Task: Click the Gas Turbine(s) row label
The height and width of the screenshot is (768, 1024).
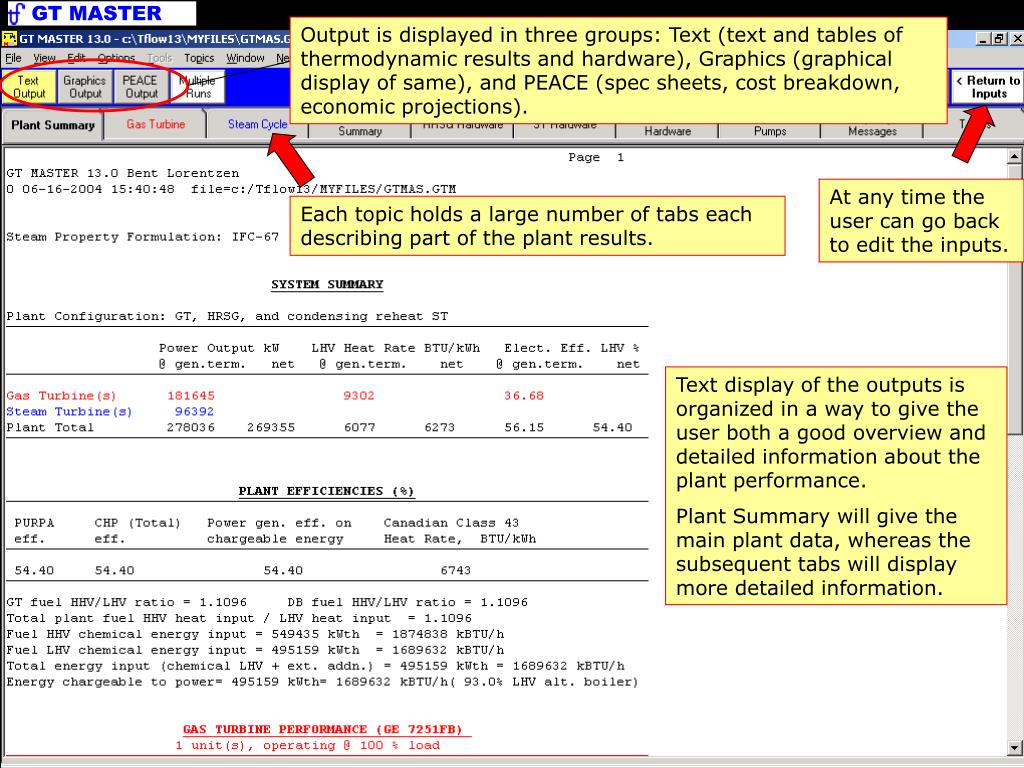Action: pos(61,396)
